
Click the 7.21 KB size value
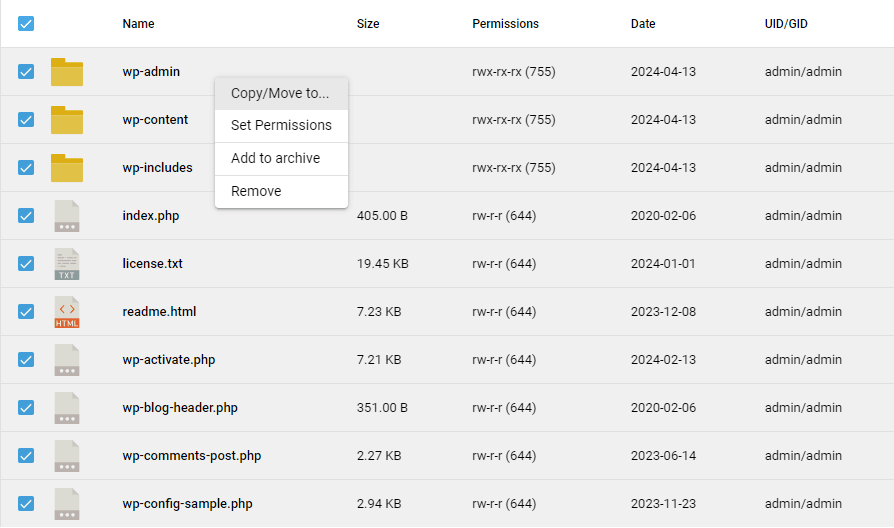click(379, 360)
